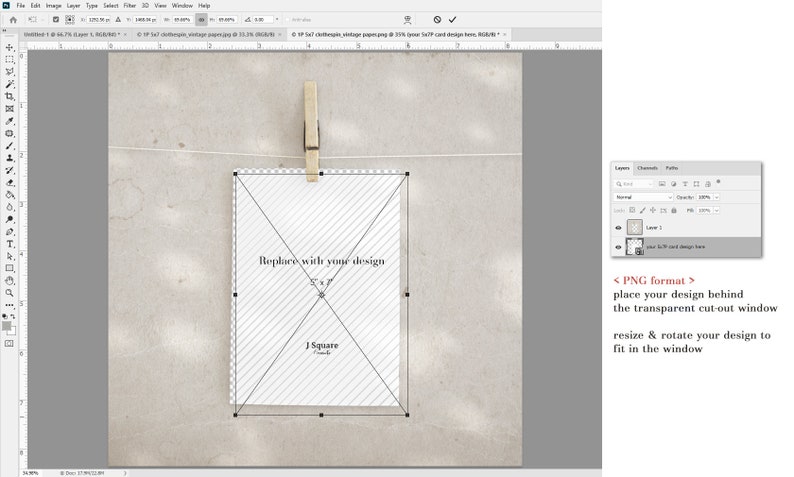Viewport: 794px width, 477px height.
Task: Select the Hand tool
Action: pos(10,281)
